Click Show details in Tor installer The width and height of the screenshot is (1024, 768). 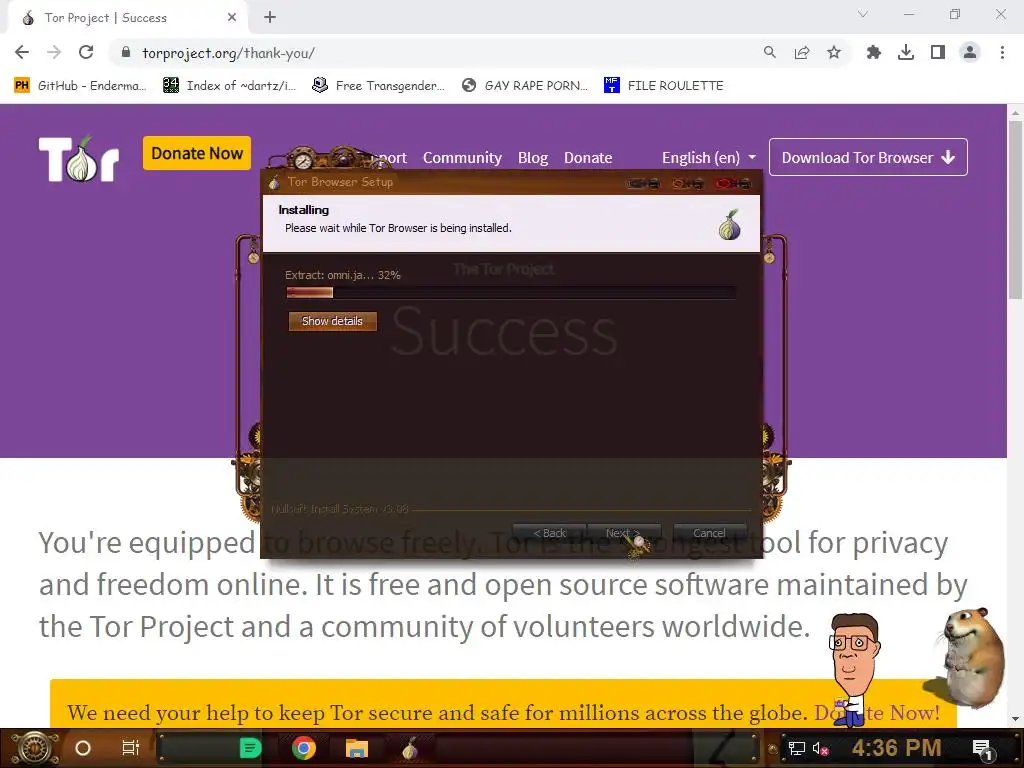click(x=332, y=321)
